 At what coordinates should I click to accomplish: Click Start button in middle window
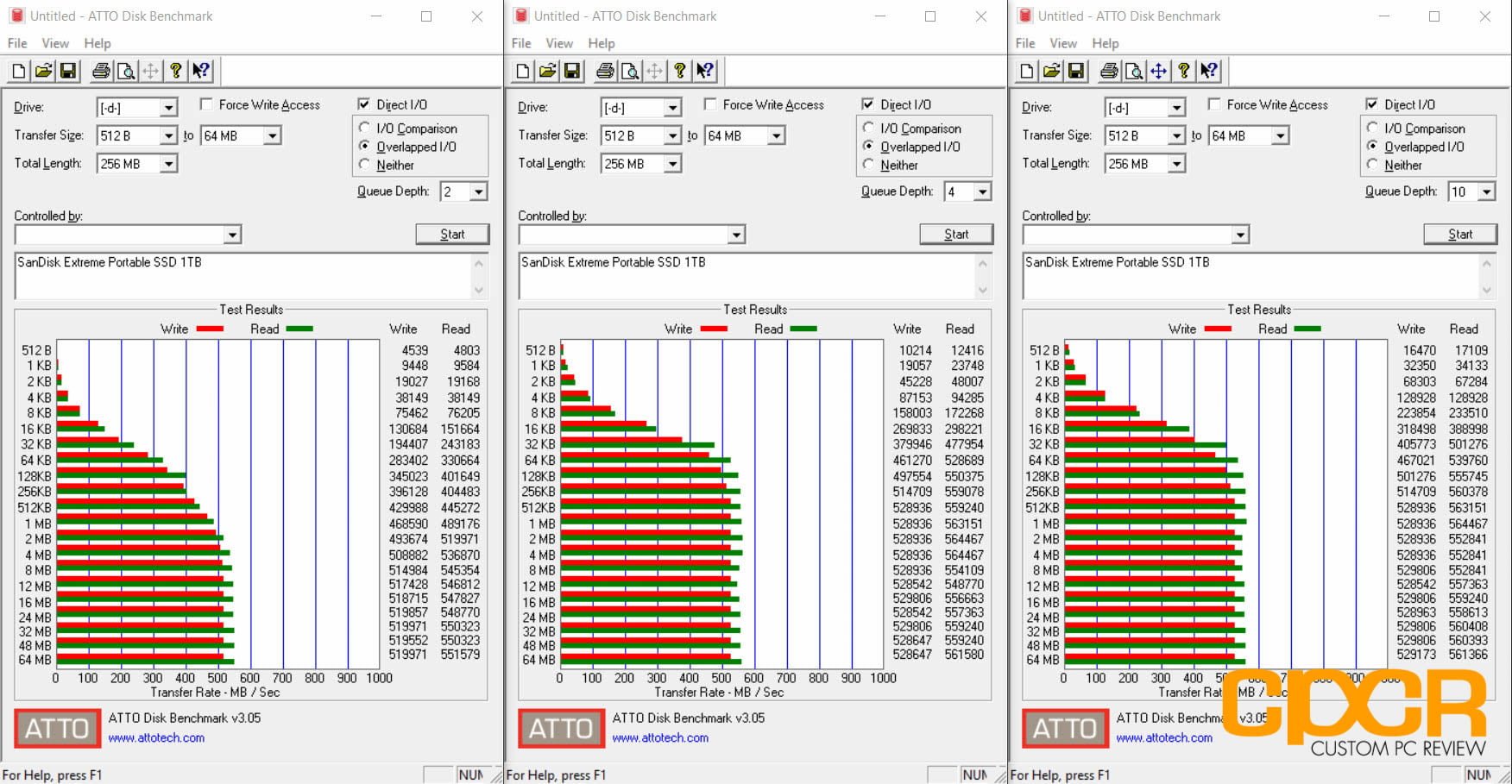(x=956, y=234)
